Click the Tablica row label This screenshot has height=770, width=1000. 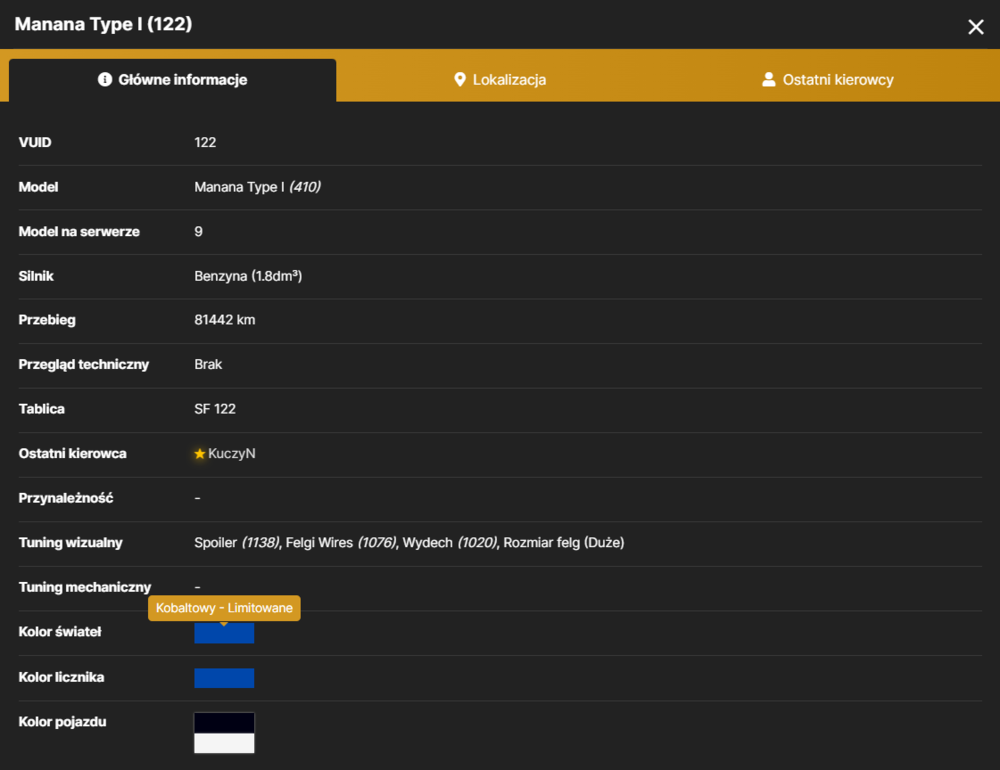[x=41, y=409]
